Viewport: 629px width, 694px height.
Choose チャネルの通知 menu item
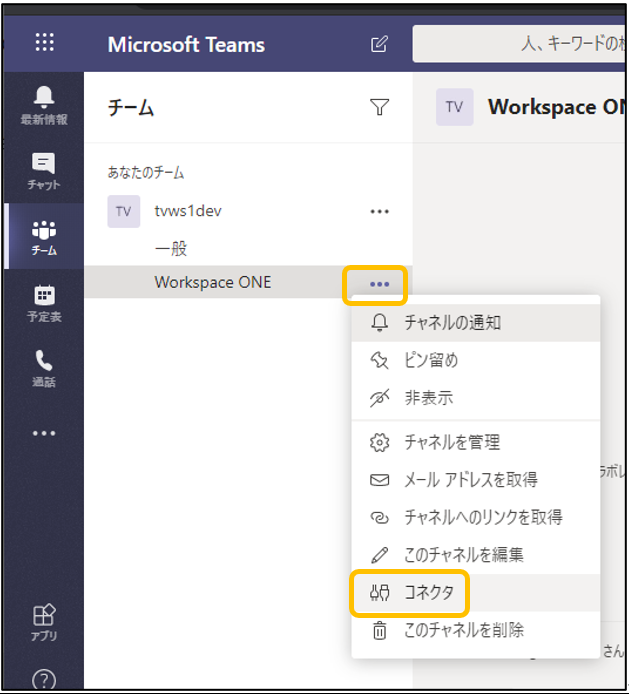tap(476, 323)
